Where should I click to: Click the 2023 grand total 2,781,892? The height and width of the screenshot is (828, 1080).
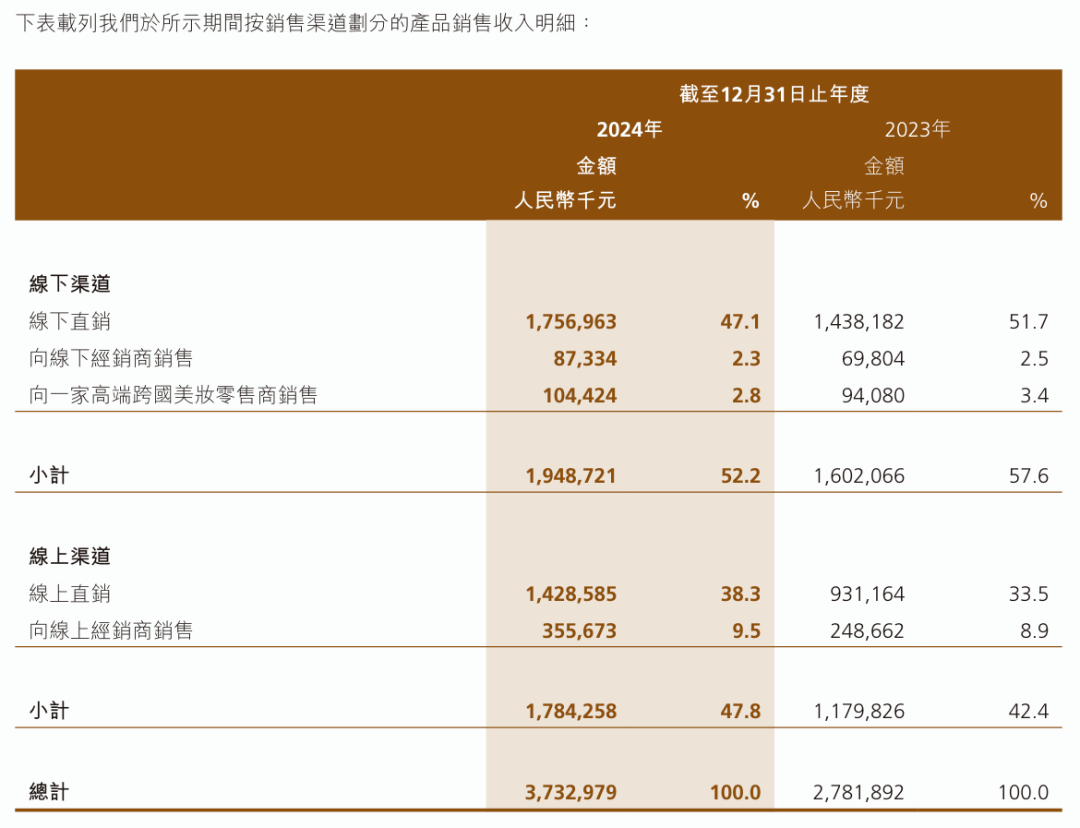click(859, 792)
